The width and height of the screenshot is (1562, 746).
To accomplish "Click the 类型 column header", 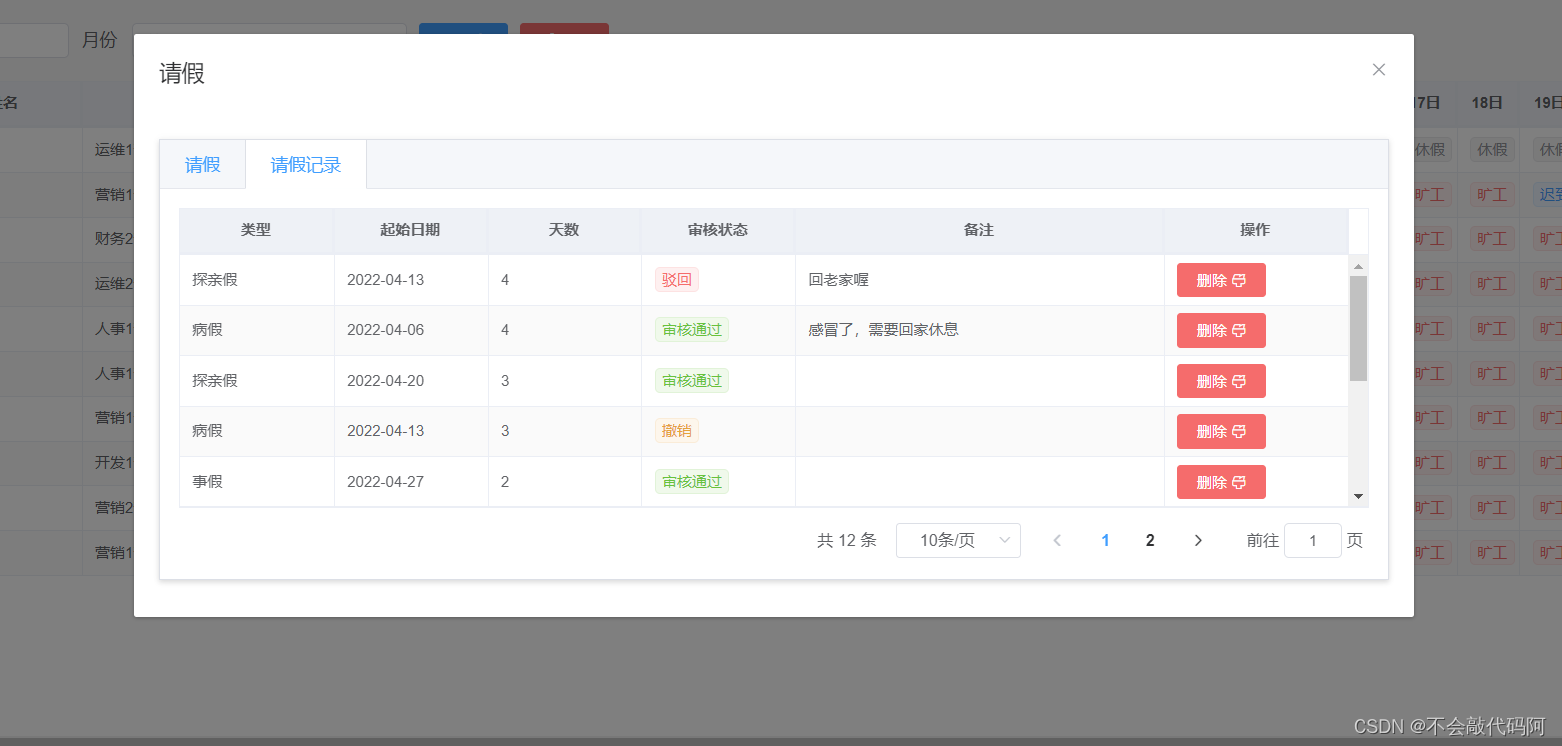I will pos(256,230).
